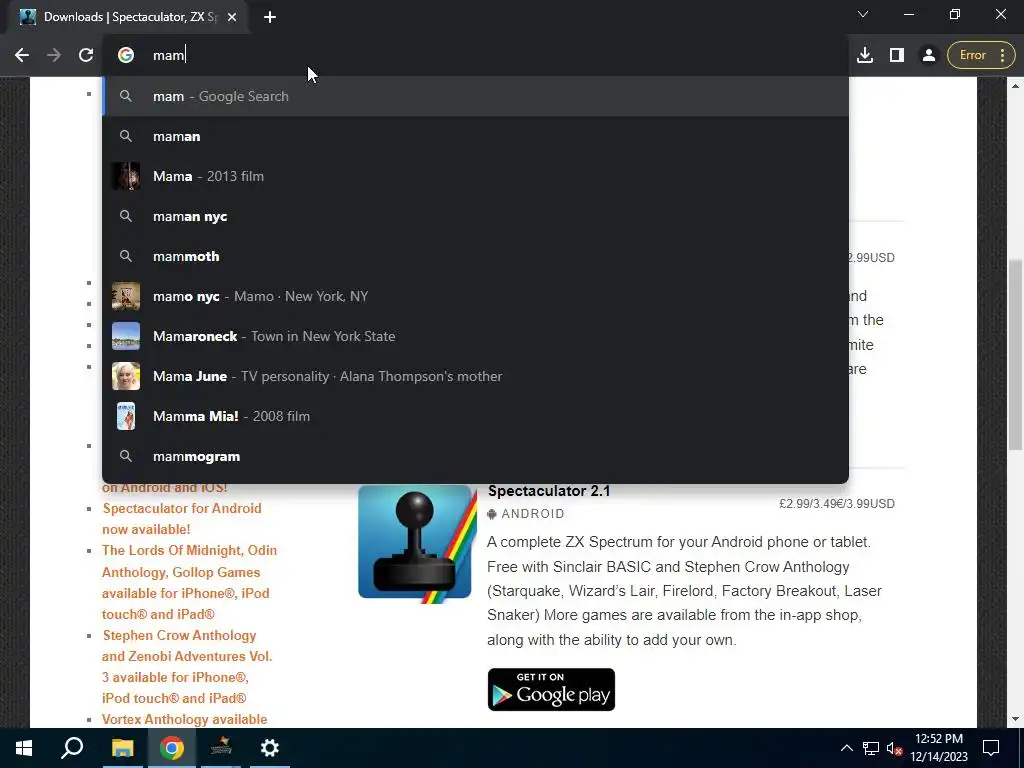
Task: Click the Get it on Google Play badge
Action: click(x=551, y=690)
